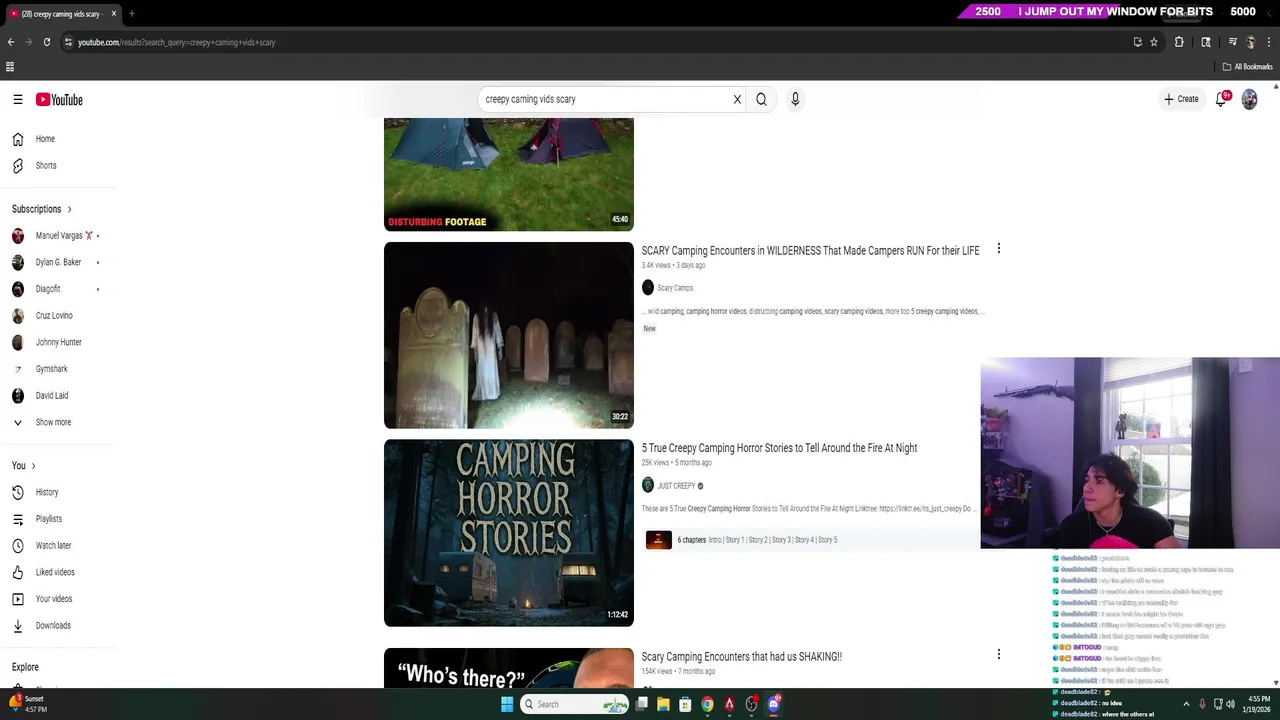The height and width of the screenshot is (720, 1280).
Task: Open the taskbar volume control
Action: click(1230, 704)
